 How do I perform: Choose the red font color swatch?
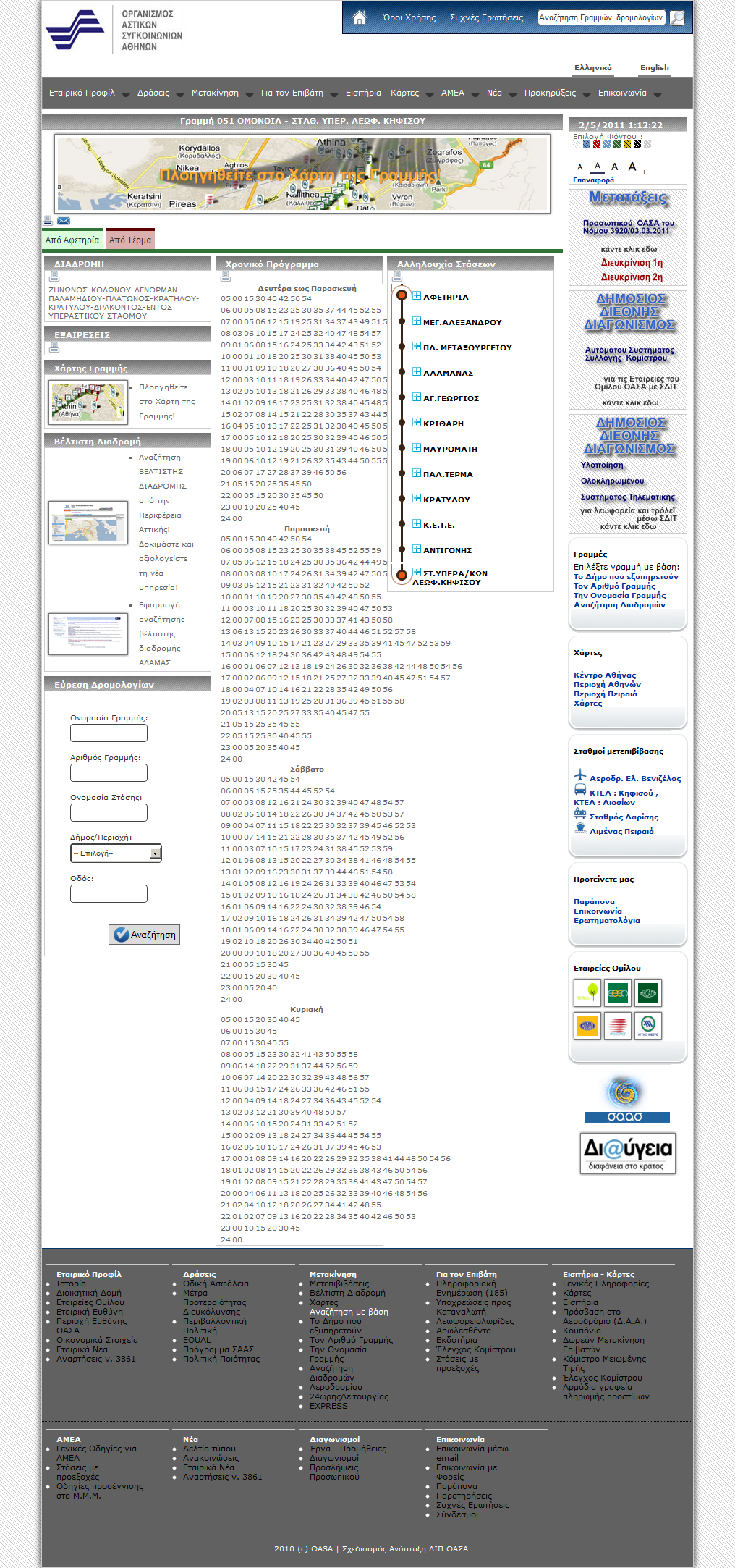pos(597,144)
